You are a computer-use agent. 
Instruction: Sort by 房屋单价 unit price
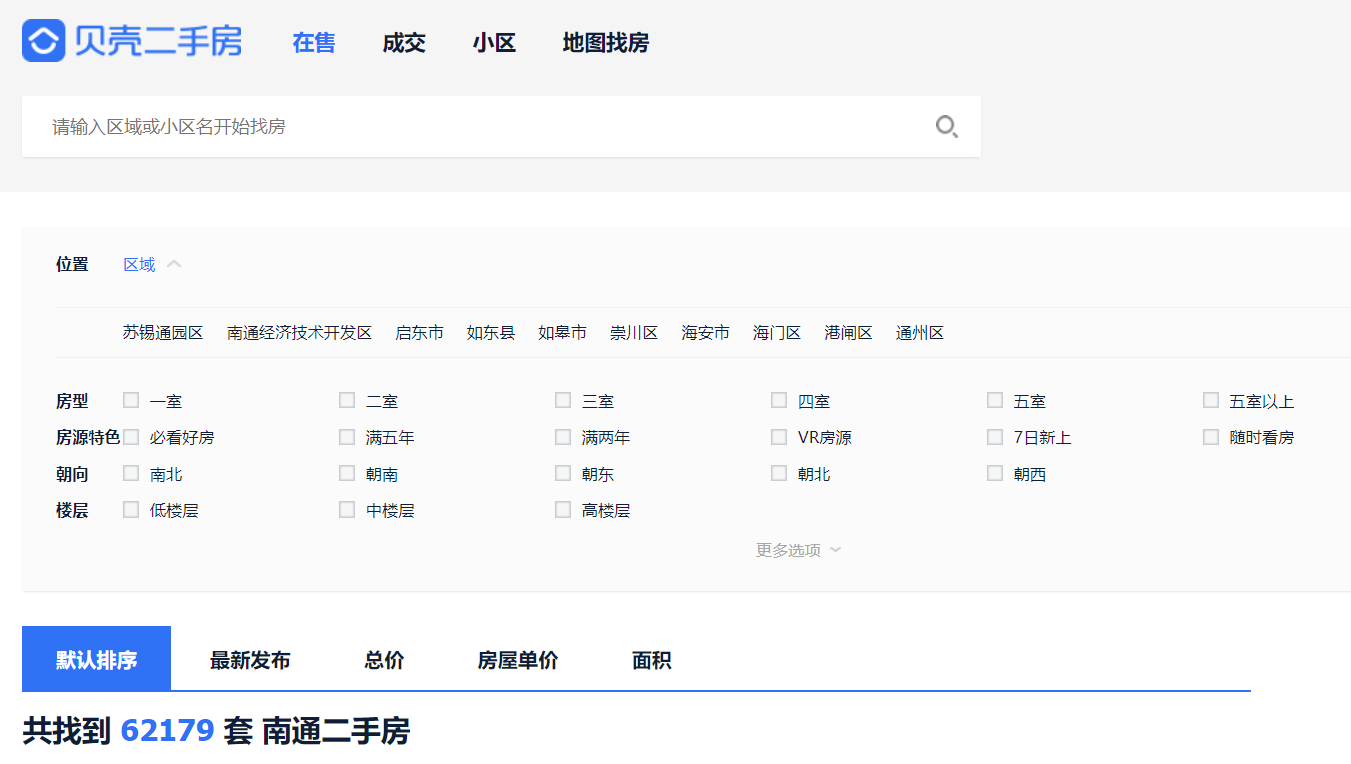[x=517, y=659]
